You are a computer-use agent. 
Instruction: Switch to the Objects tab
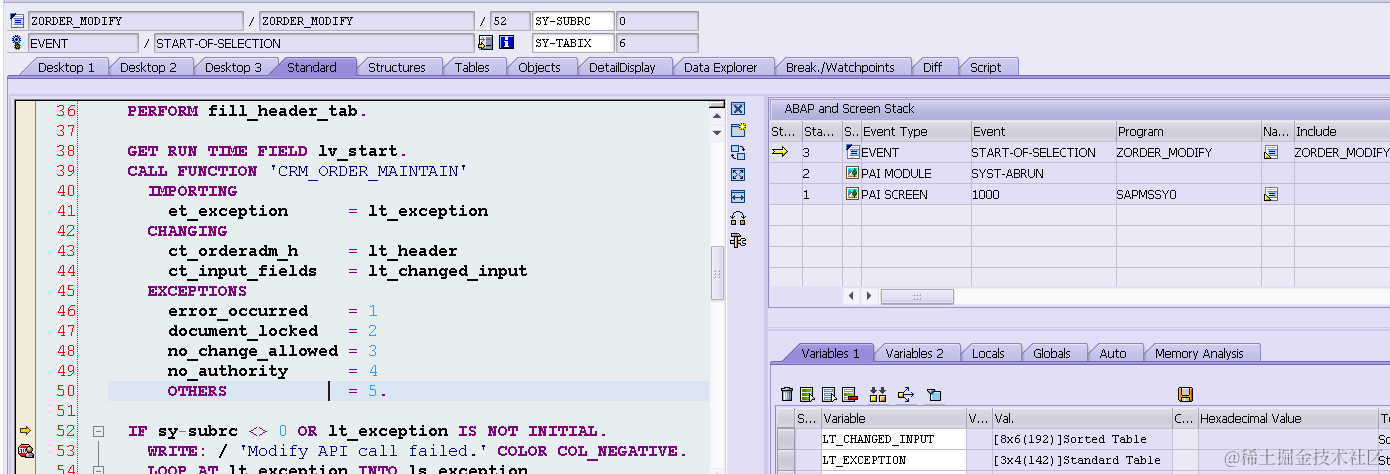pyautogui.click(x=539, y=67)
